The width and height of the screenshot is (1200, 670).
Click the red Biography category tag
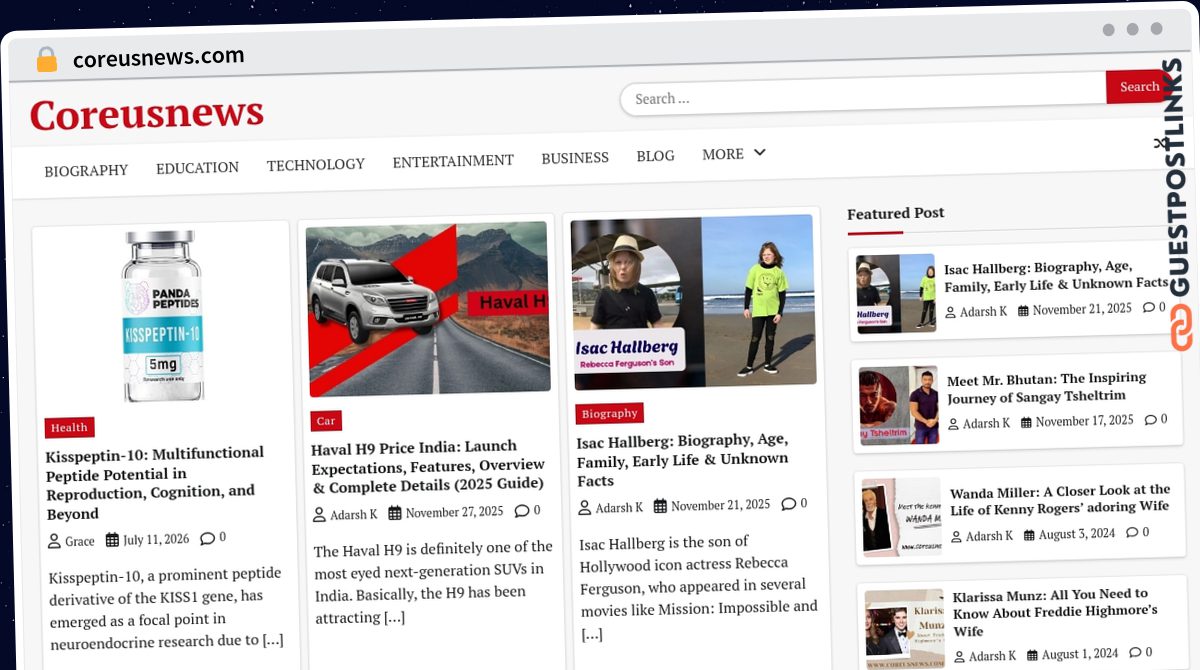(x=610, y=413)
